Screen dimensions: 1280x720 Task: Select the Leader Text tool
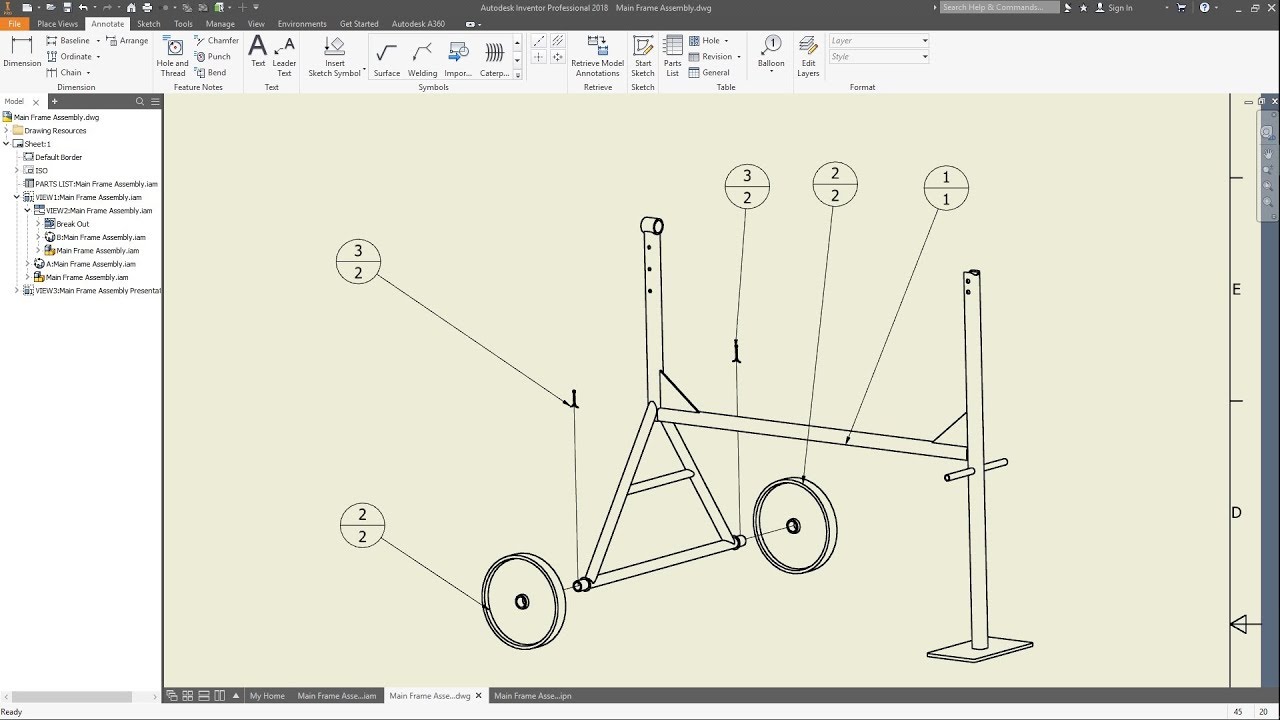tap(284, 55)
